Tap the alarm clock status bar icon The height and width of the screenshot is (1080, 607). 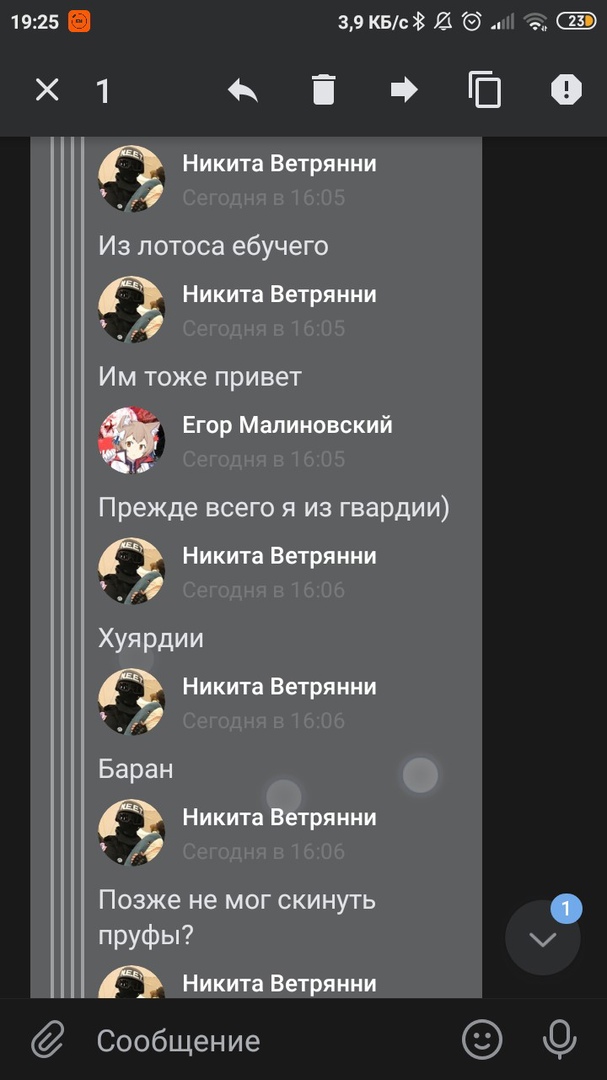point(472,21)
